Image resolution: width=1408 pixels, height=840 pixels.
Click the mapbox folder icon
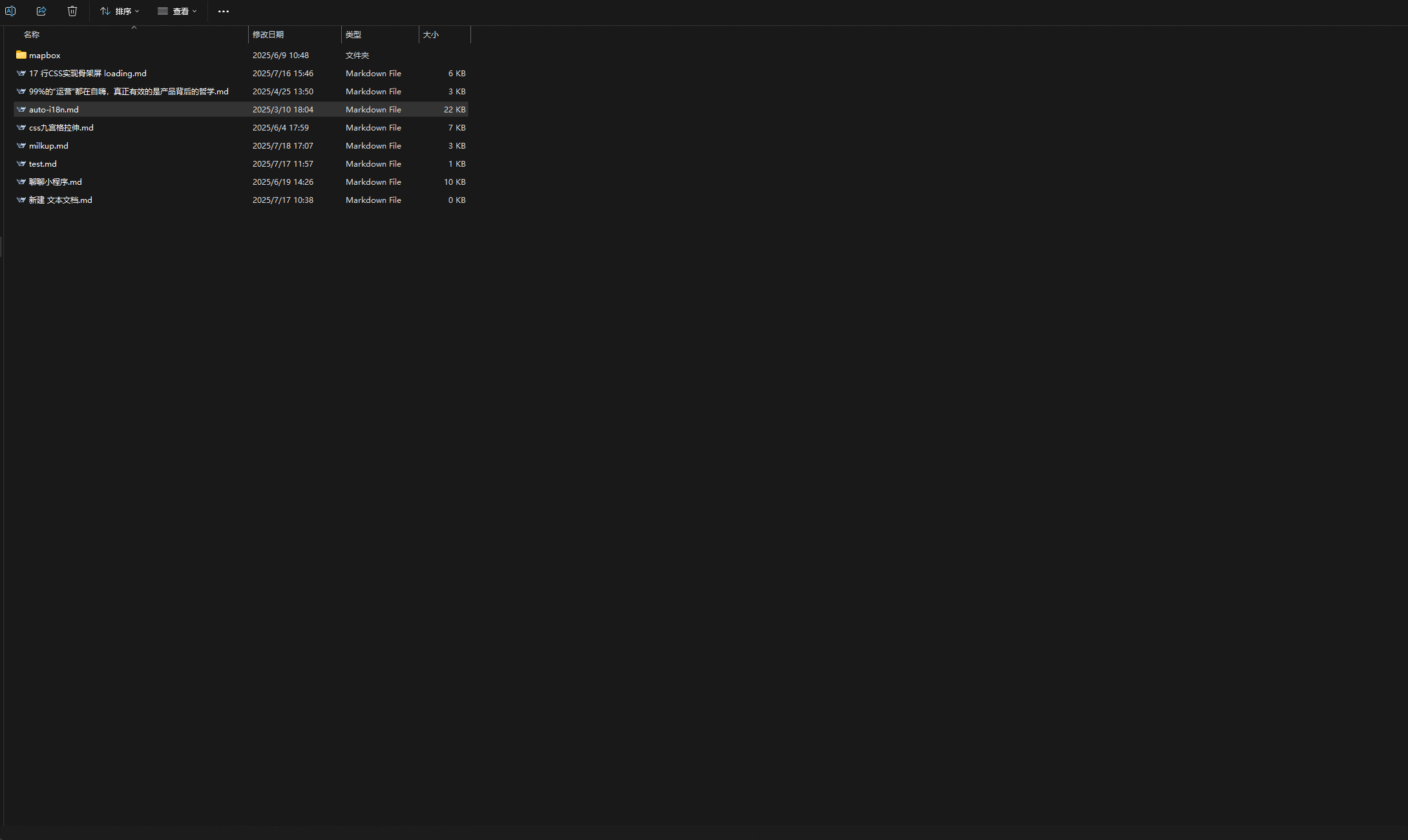pos(21,55)
